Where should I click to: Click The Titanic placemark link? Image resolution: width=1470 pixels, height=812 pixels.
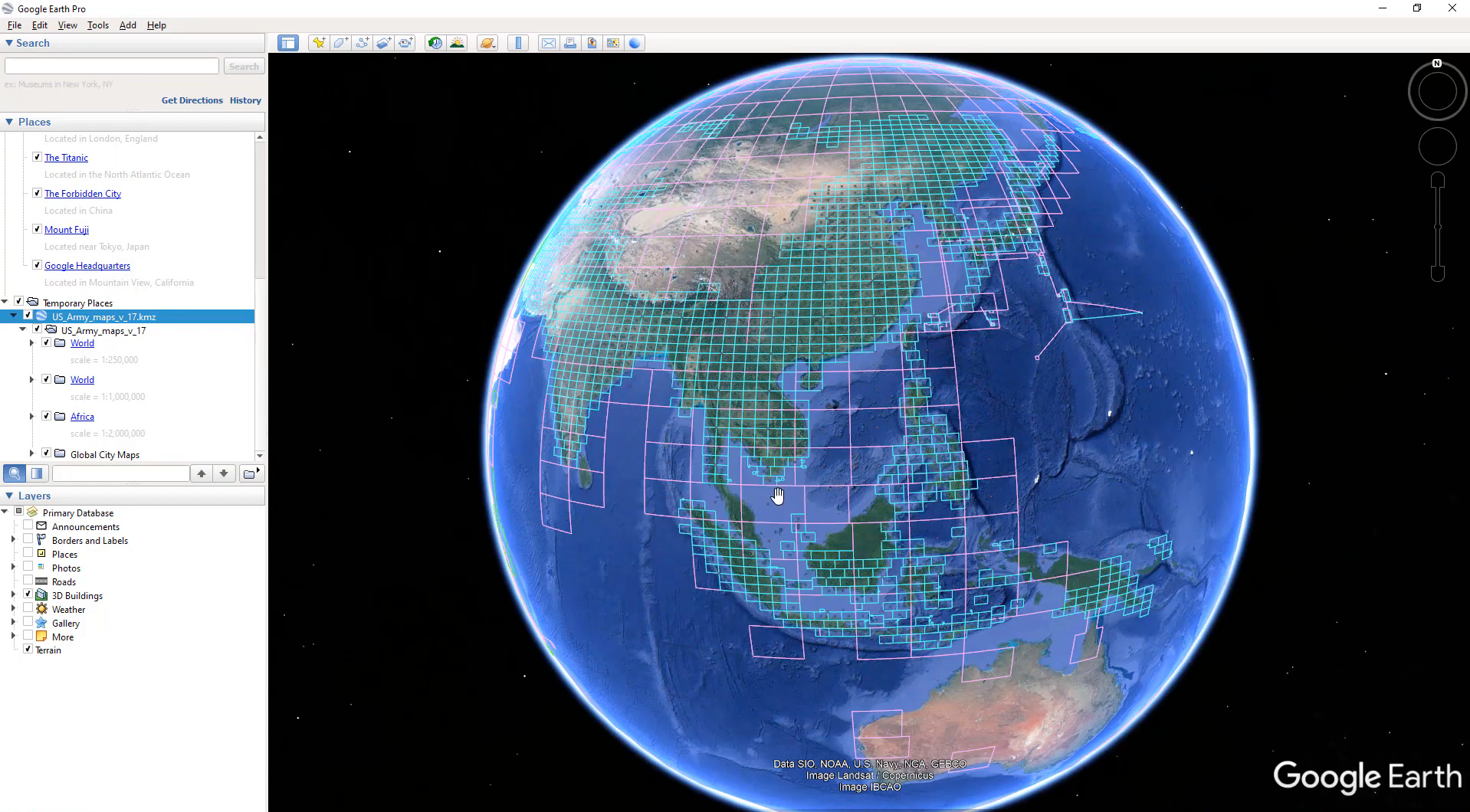tap(66, 158)
